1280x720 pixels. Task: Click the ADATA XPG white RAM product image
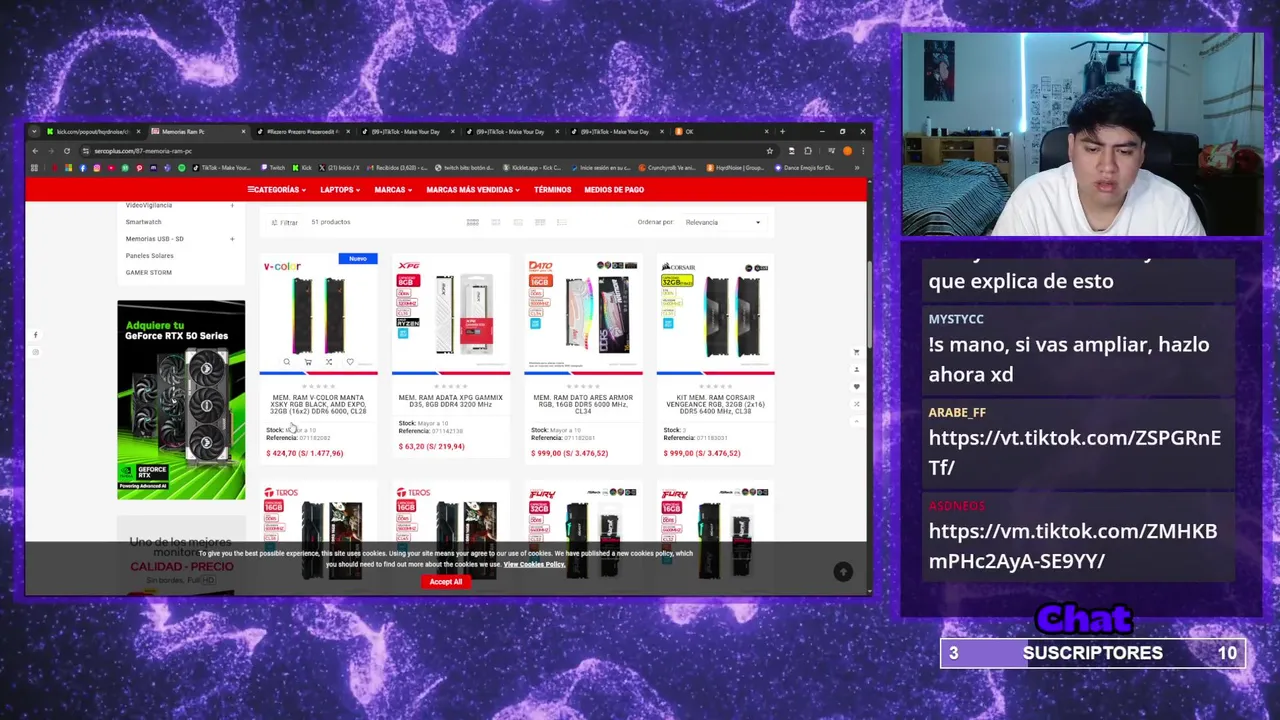tap(451, 315)
